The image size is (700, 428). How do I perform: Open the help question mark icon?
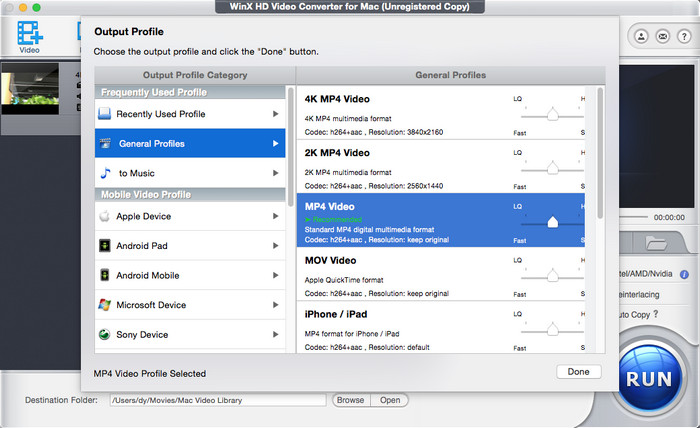coord(684,36)
